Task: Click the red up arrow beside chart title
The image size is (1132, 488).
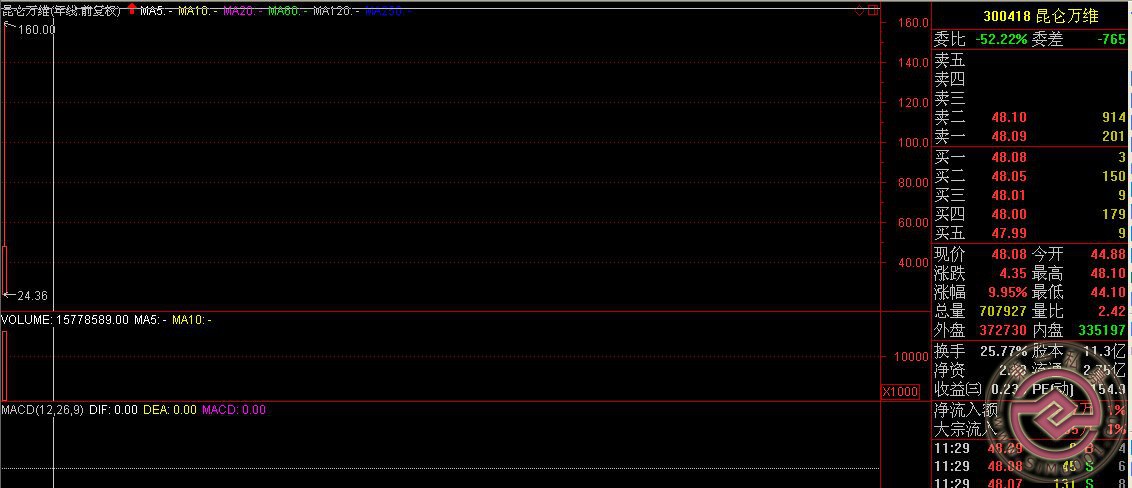Action: [x=132, y=9]
